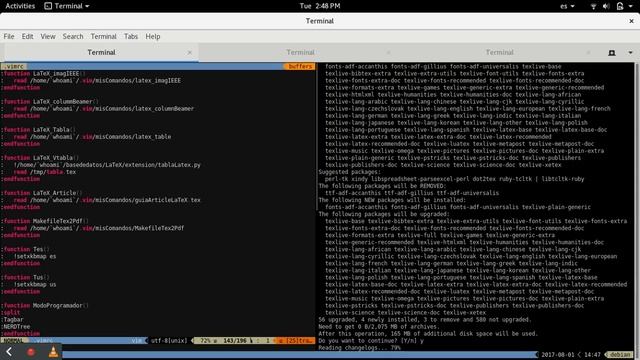Viewport: 640px width, 360px height.
Task: Click the new tab icon in tab bar
Action: (612, 53)
